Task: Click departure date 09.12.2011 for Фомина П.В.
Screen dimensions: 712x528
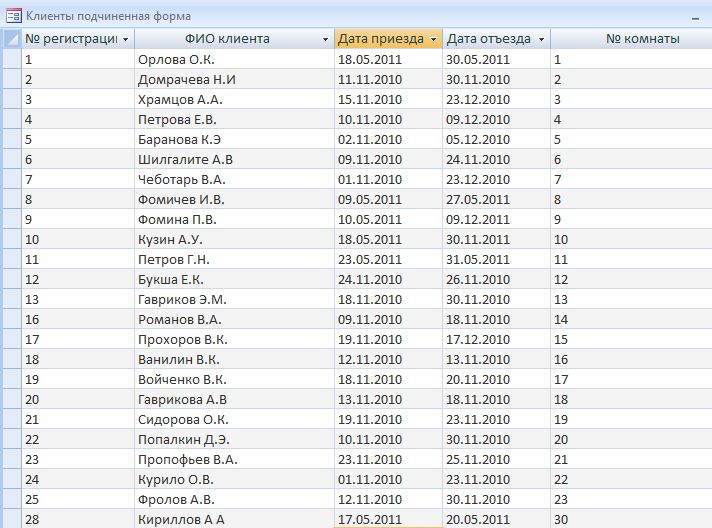Action: coord(496,219)
